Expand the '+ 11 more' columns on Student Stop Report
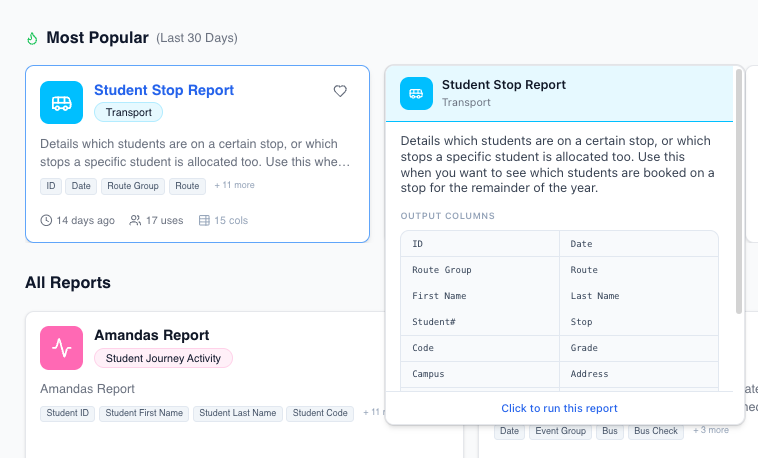The image size is (758, 458). [x=234, y=185]
